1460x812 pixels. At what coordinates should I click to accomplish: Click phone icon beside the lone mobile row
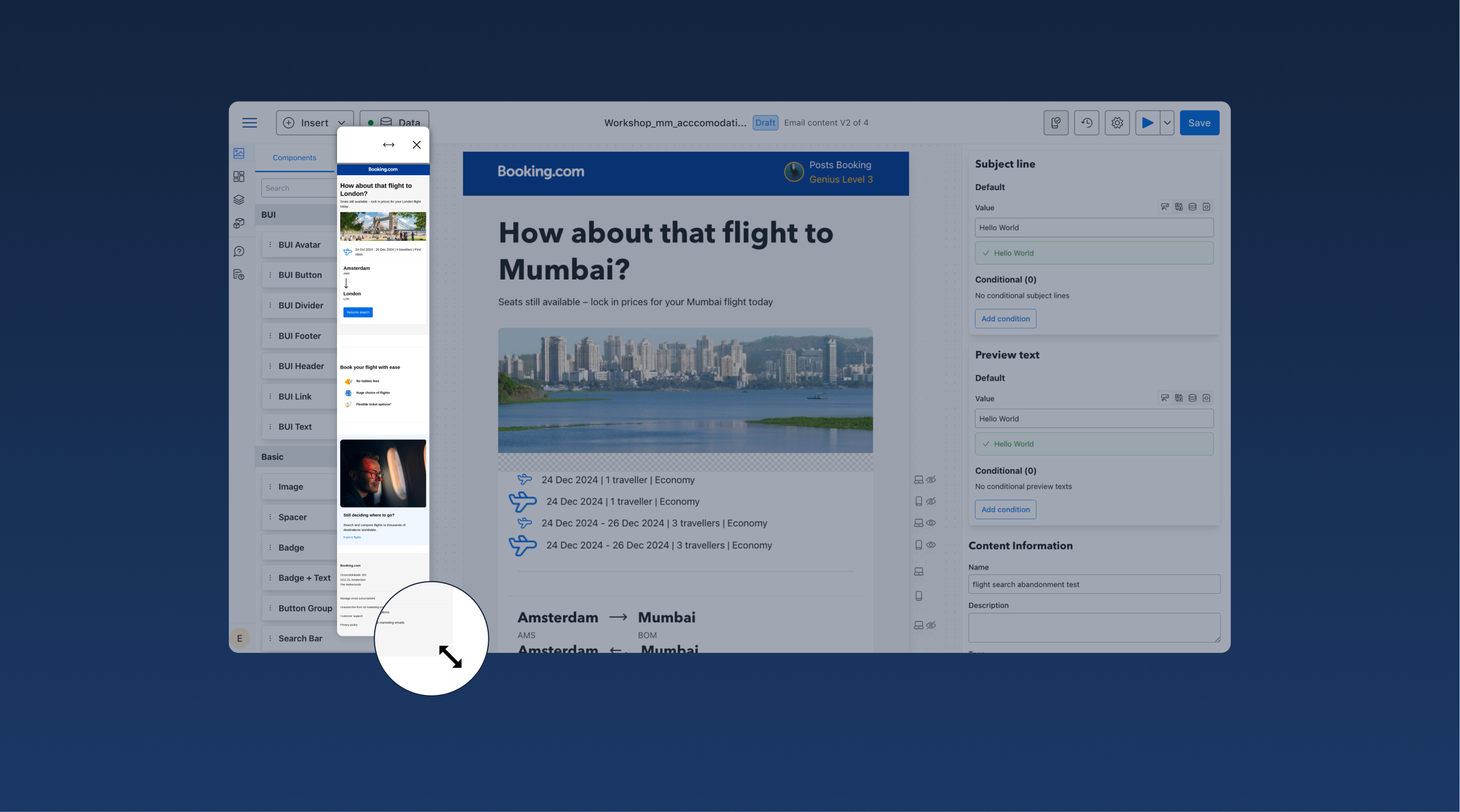click(x=918, y=596)
